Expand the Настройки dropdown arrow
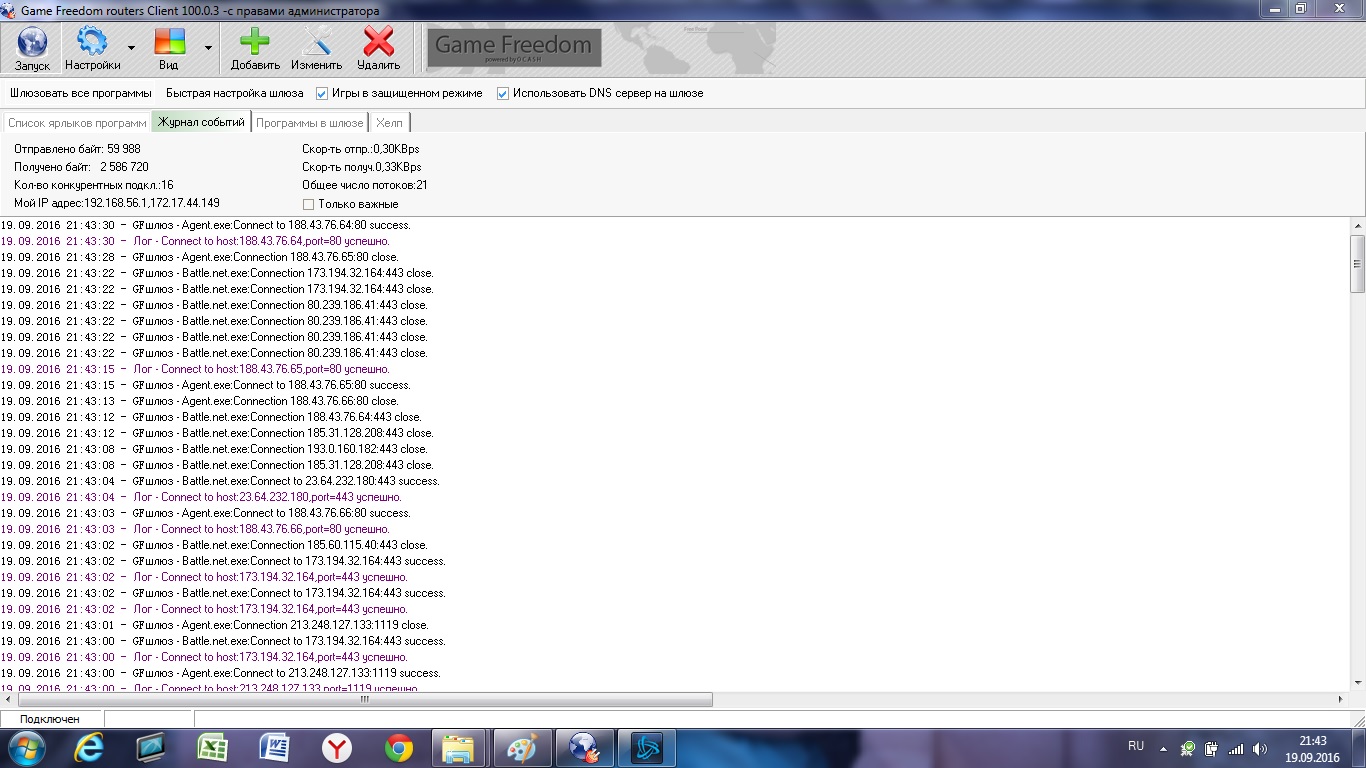Image resolution: width=1366 pixels, height=768 pixels. coord(131,47)
